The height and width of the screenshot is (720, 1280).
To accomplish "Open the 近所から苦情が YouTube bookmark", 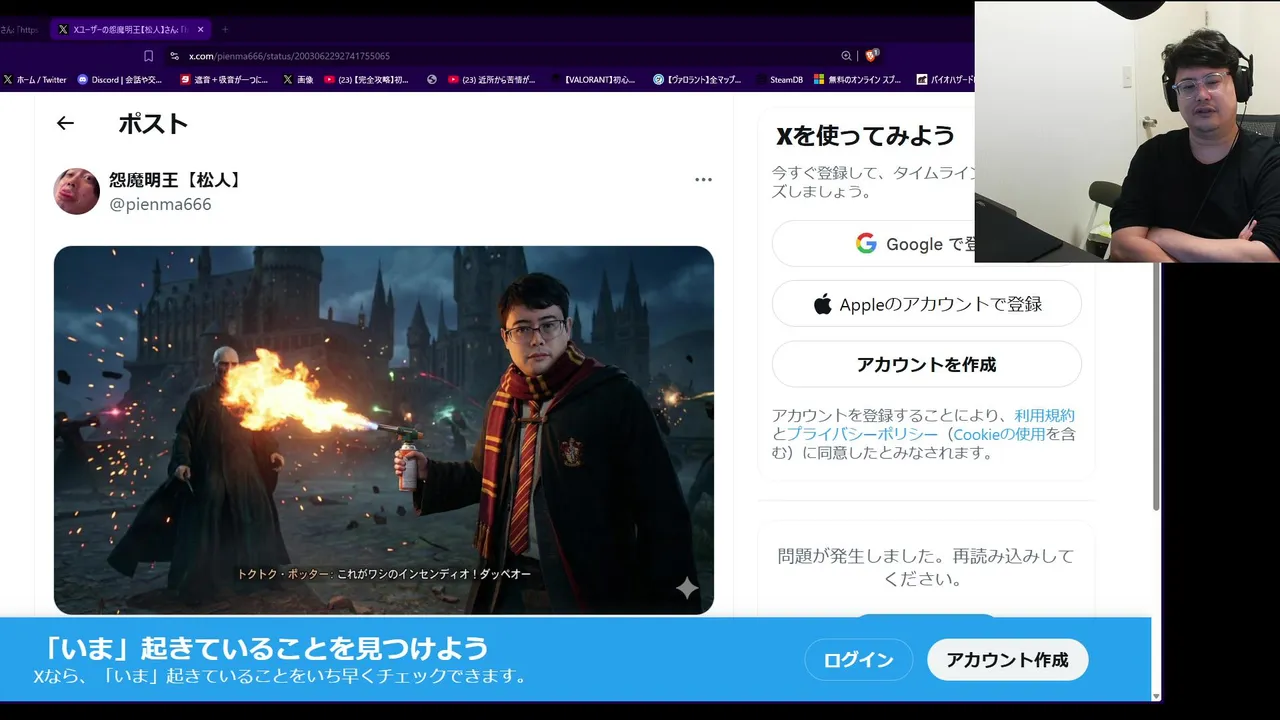I will pos(491,80).
